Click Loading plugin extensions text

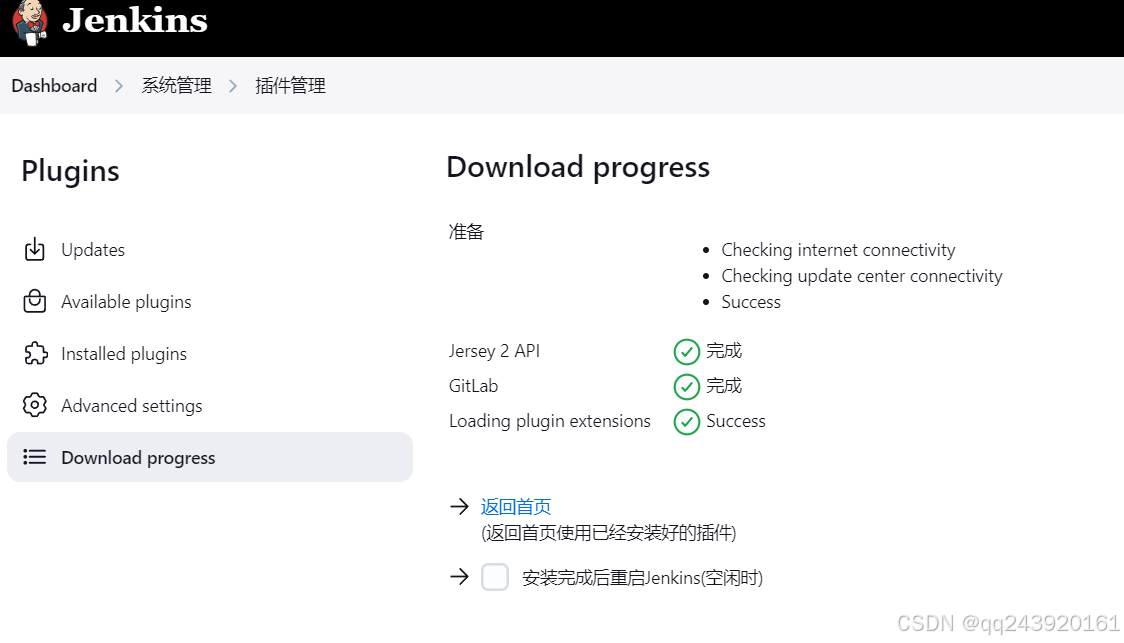(x=550, y=421)
